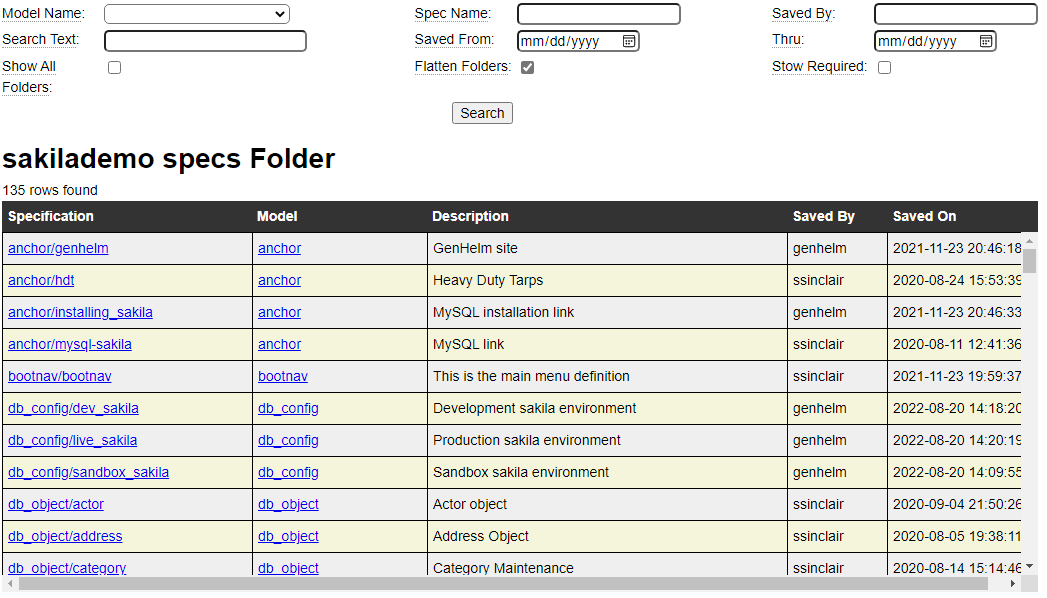This screenshot has height=598, width=1047.
Task: Open the Saved From calendar picker icon
Action: (x=628, y=41)
